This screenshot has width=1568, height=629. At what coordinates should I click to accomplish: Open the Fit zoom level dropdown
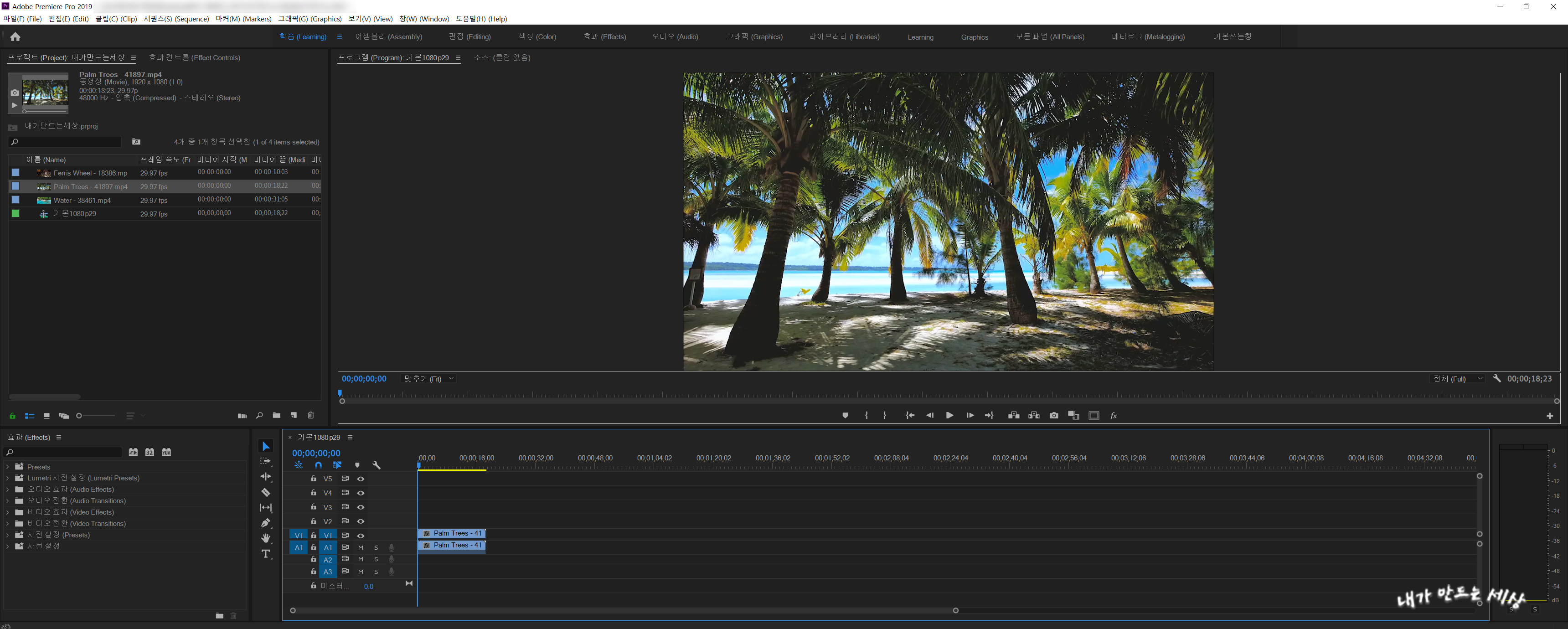(429, 379)
